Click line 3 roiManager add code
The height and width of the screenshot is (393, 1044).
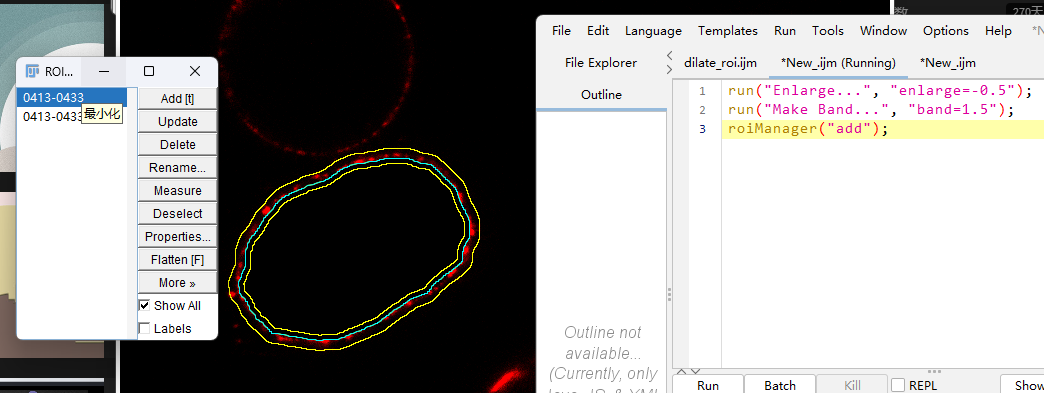coord(808,129)
